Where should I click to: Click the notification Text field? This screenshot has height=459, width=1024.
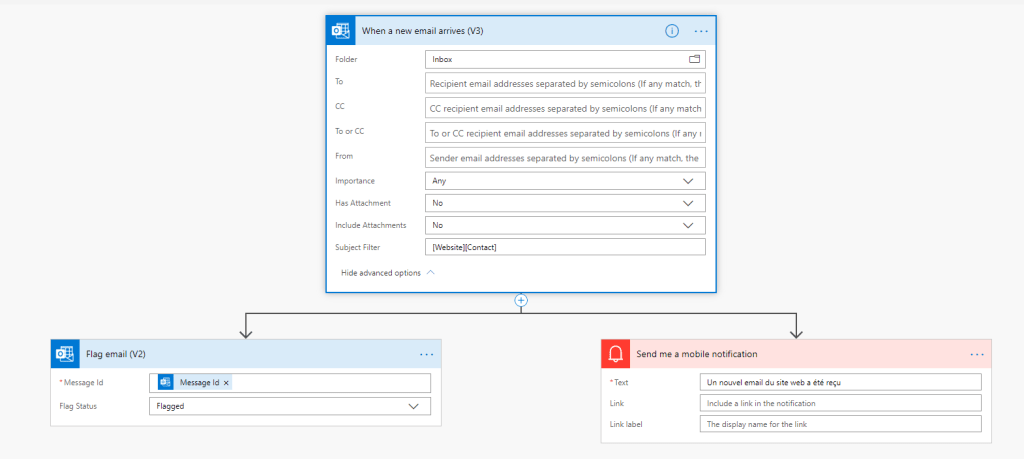[840, 382]
